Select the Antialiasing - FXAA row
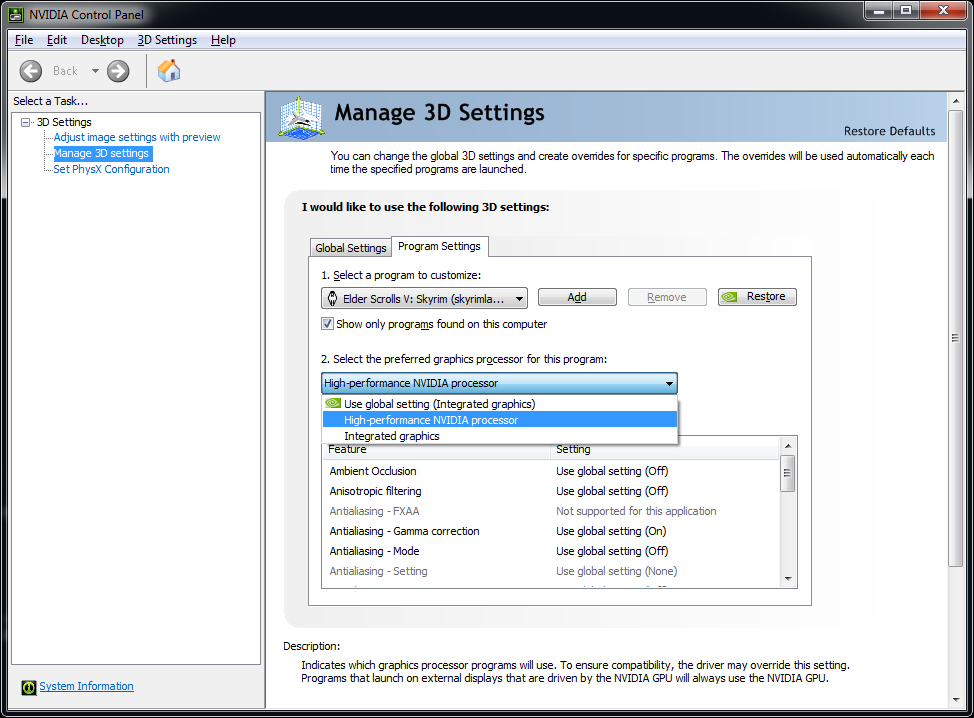Viewport: 974px width, 718px height. [x=551, y=511]
